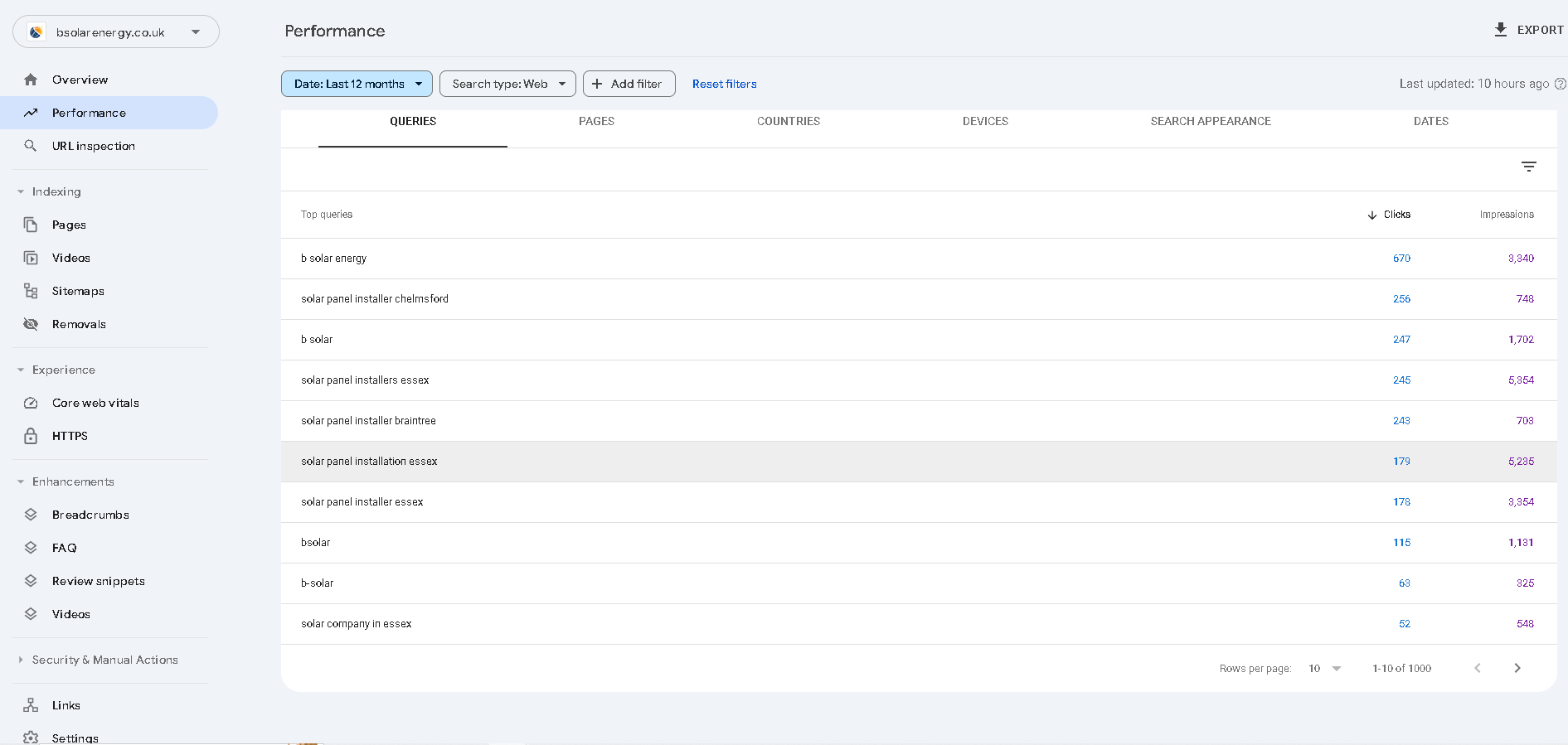
Task: Switch to the Queries tab
Action: pos(413,121)
